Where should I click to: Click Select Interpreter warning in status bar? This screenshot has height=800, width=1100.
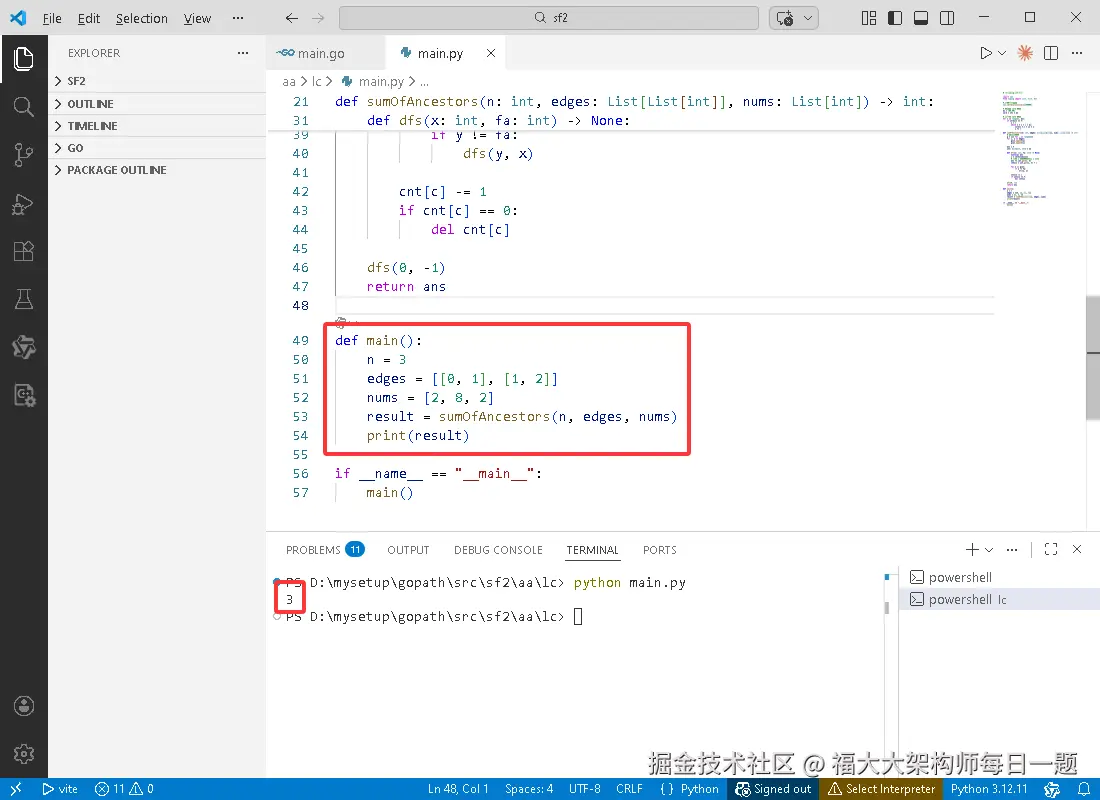coord(881,789)
